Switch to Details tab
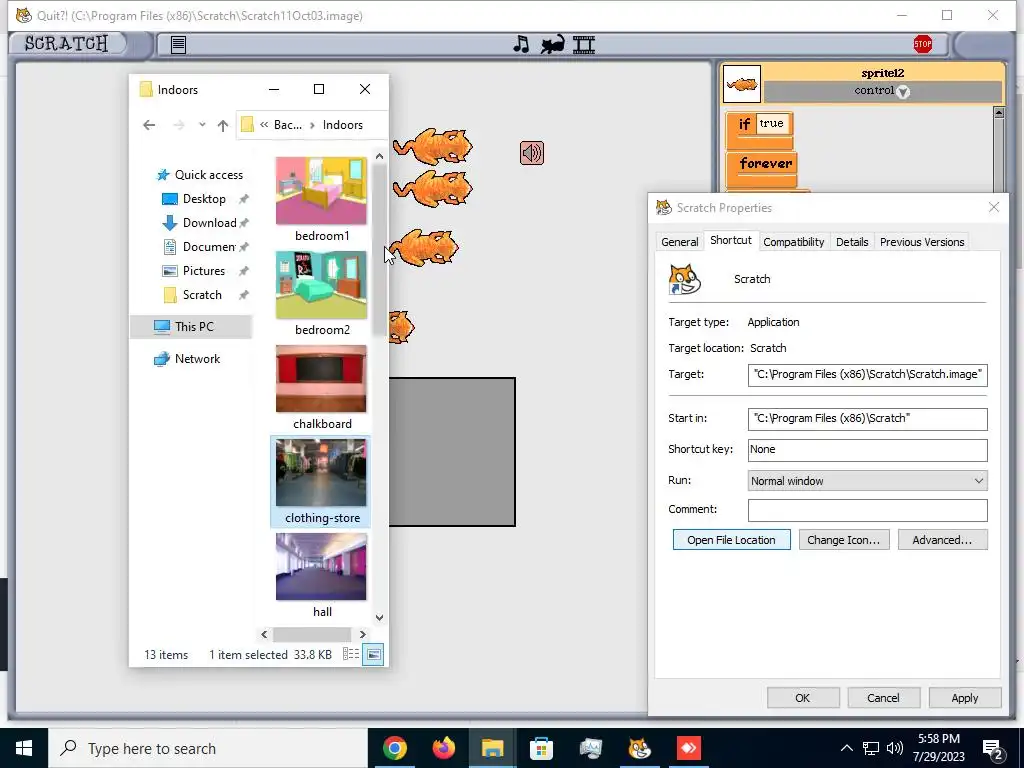The width and height of the screenshot is (1024, 768). coord(852,242)
